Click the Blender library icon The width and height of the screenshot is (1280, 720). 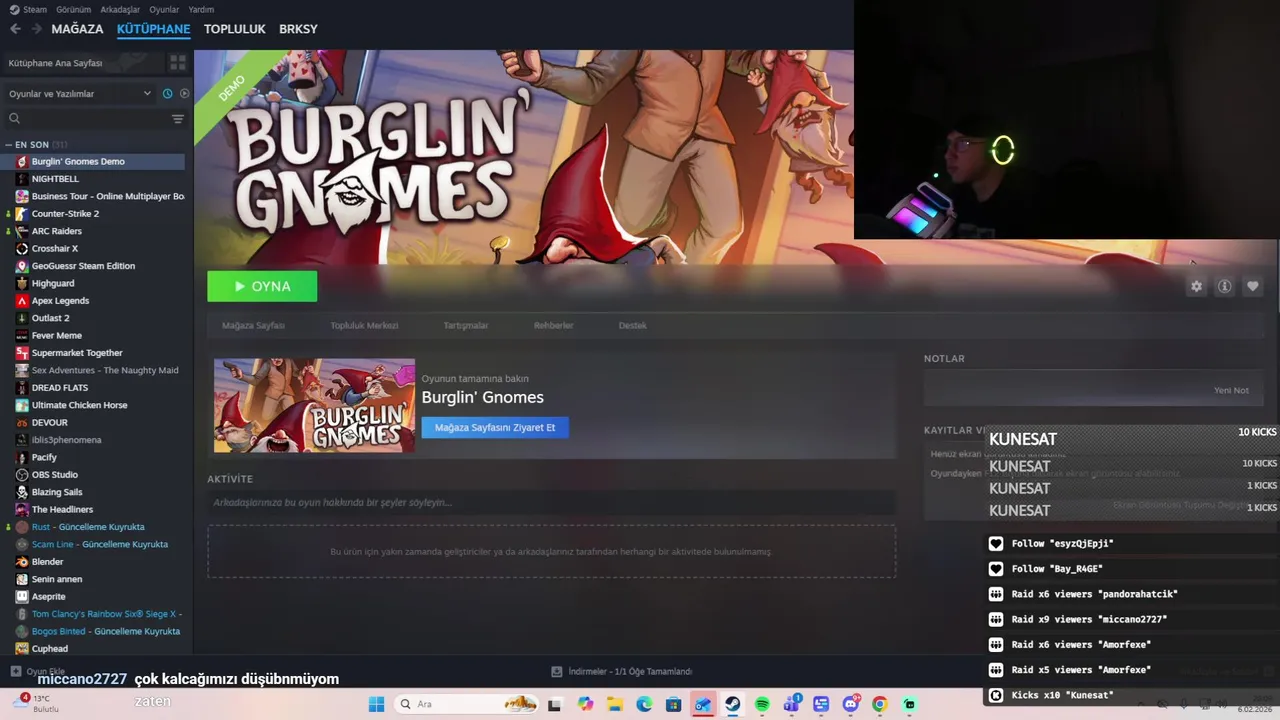22,562
